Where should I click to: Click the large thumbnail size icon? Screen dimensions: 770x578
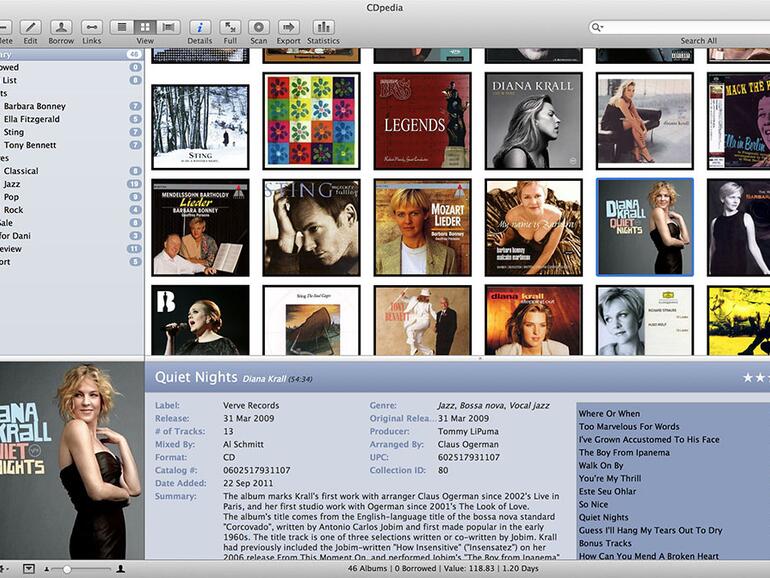[x=120, y=569]
